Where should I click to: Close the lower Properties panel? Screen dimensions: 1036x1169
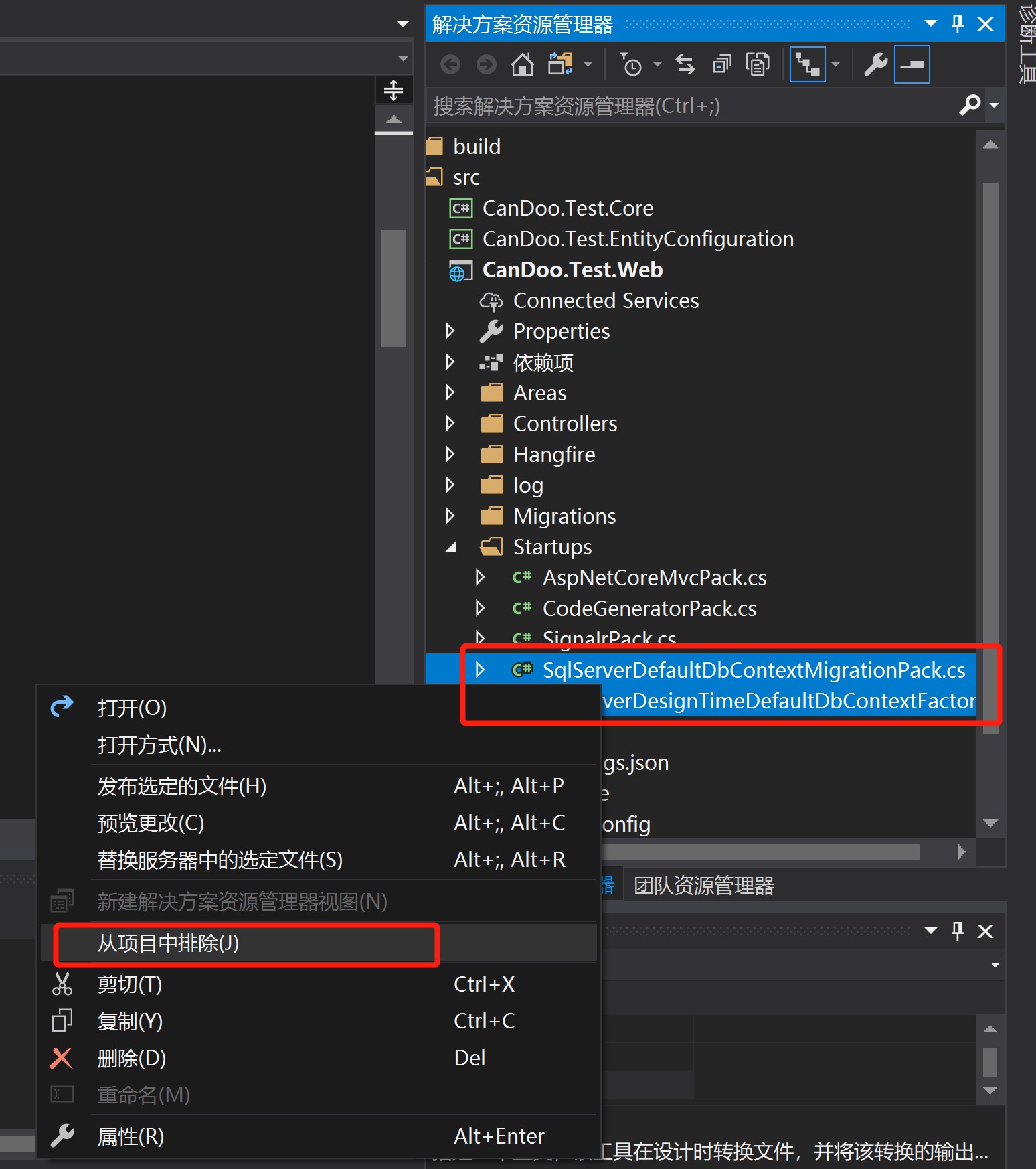[985, 931]
